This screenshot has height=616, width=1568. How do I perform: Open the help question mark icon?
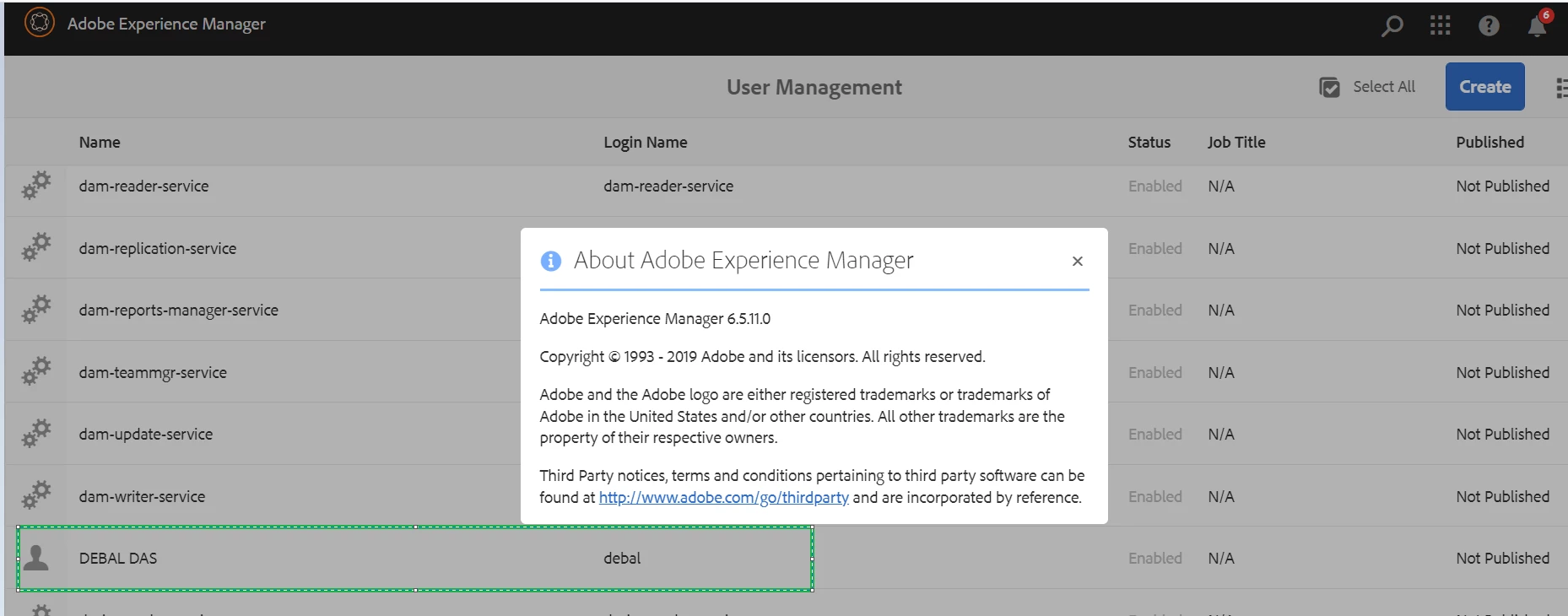pos(1489,26)
